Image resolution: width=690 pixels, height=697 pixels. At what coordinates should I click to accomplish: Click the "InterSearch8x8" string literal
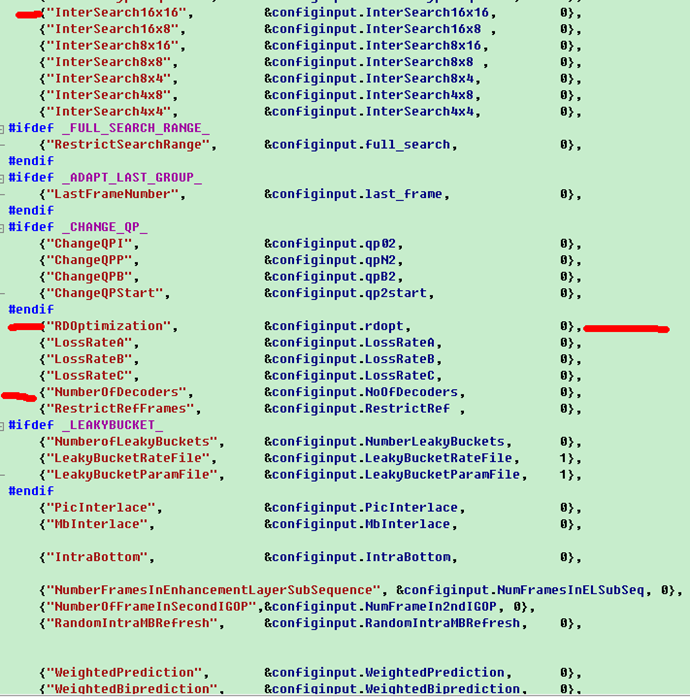(x=108, y=62)
